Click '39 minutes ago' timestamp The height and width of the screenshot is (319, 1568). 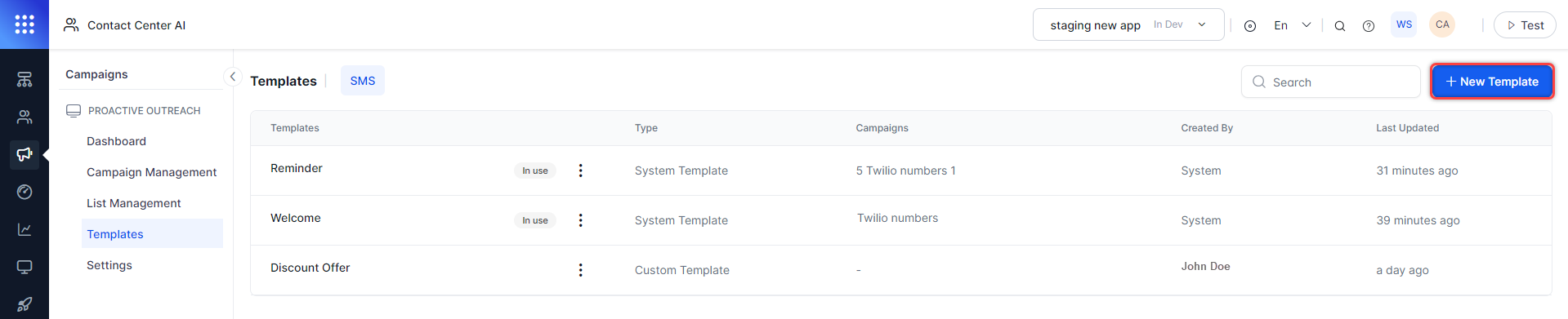tap(1418, 220)
